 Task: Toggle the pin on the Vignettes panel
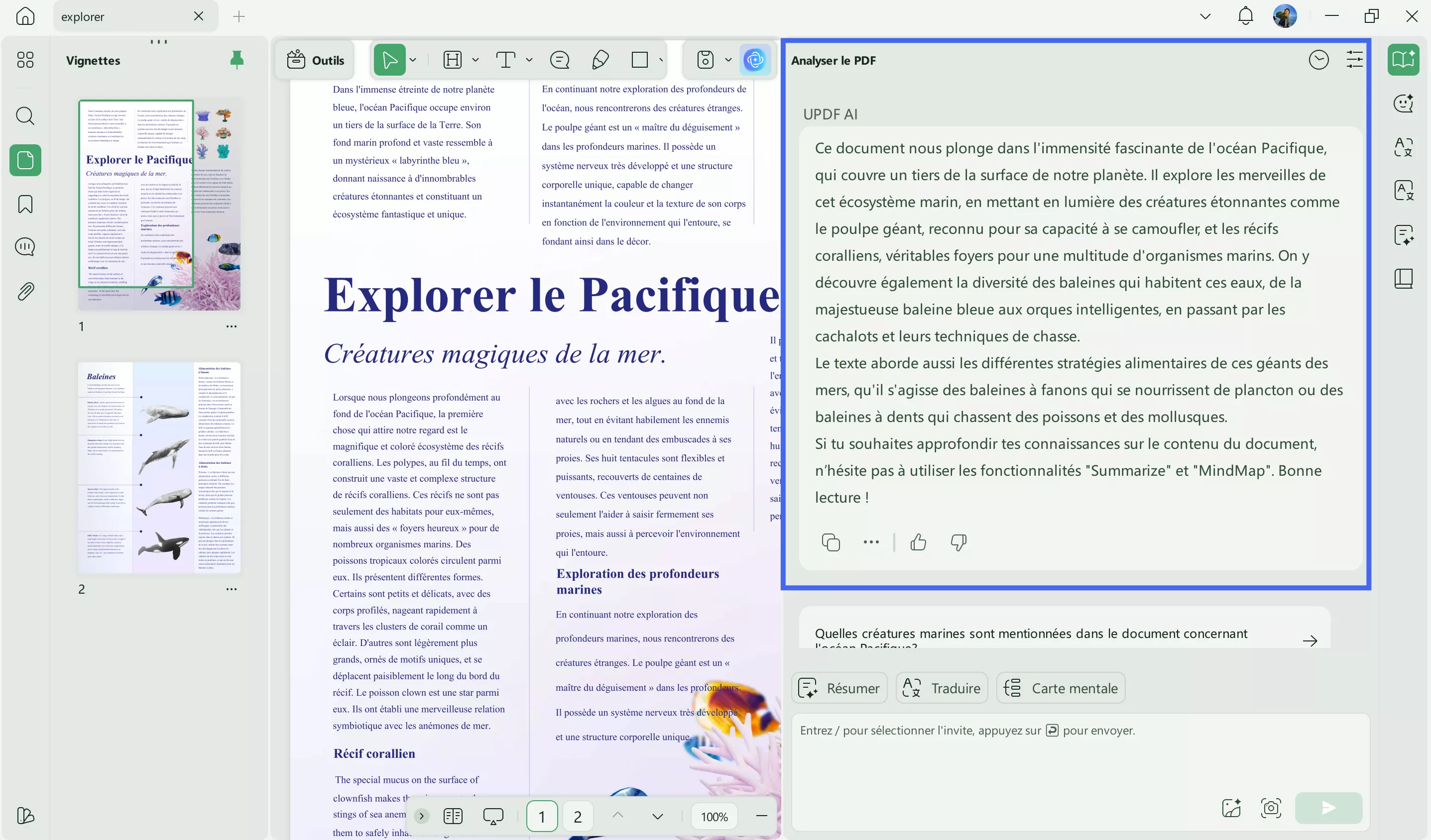coord(237,60)
